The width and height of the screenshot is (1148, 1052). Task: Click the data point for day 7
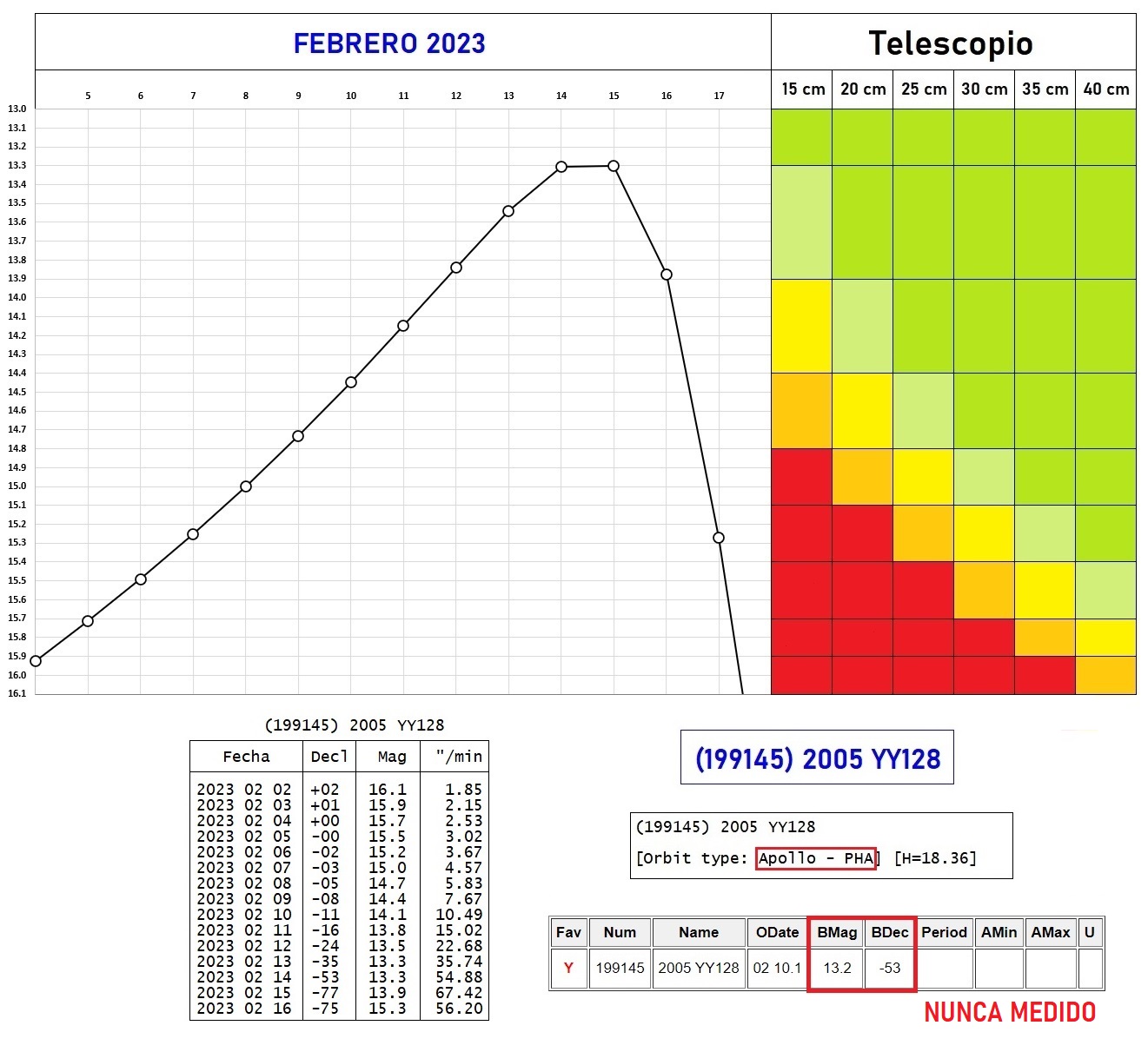pos(193,534)
